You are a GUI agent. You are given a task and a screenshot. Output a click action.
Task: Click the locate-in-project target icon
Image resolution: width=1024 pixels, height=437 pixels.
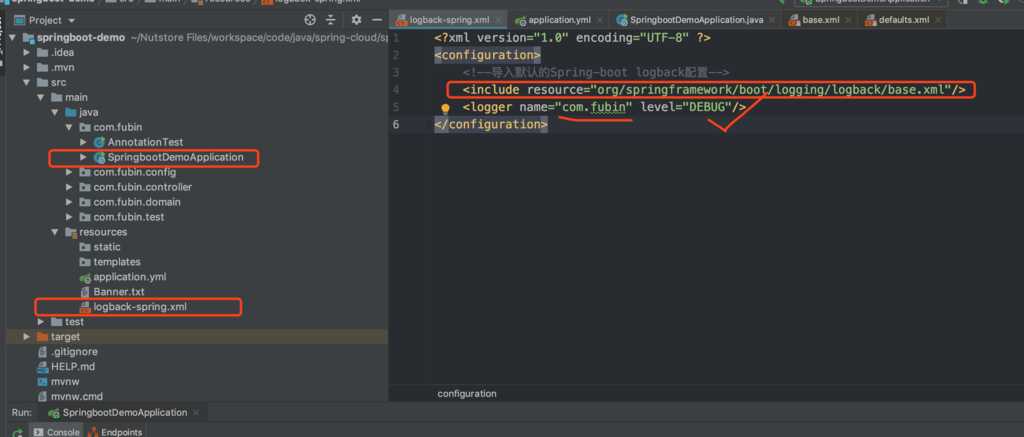coord(310,20)
